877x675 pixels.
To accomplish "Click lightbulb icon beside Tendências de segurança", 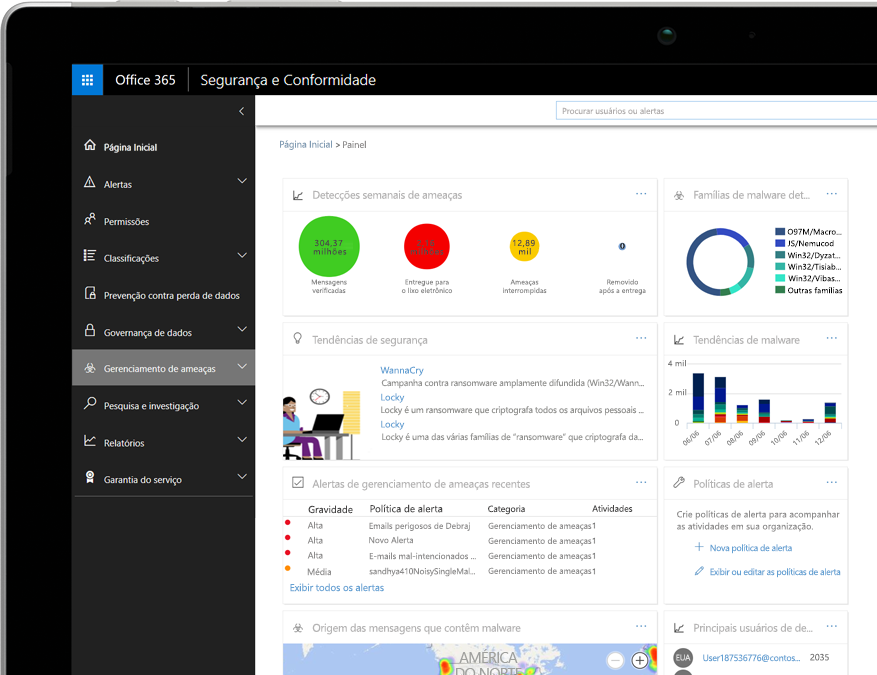I will point(298,339).
